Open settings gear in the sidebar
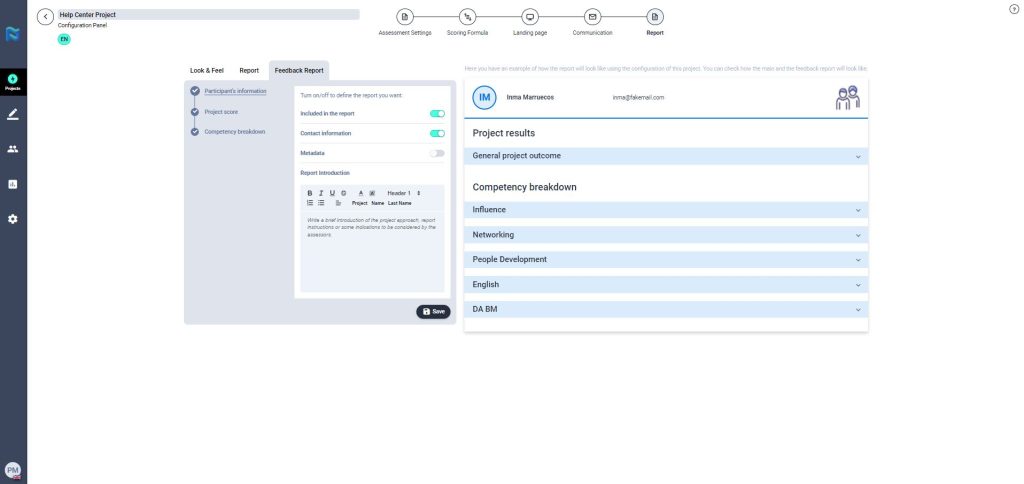 point(13,219)
